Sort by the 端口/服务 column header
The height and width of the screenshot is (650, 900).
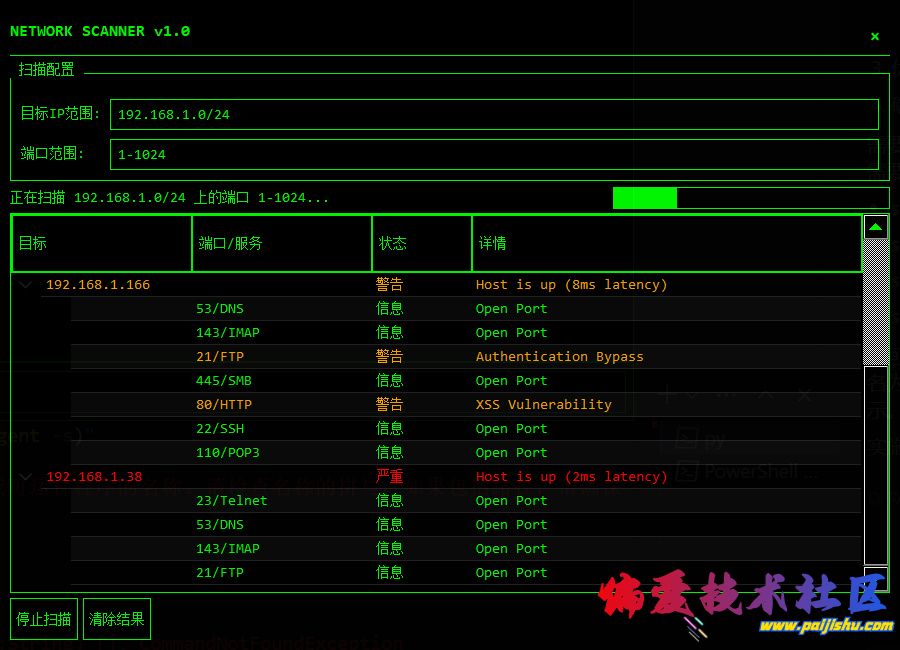pos(282,243)
